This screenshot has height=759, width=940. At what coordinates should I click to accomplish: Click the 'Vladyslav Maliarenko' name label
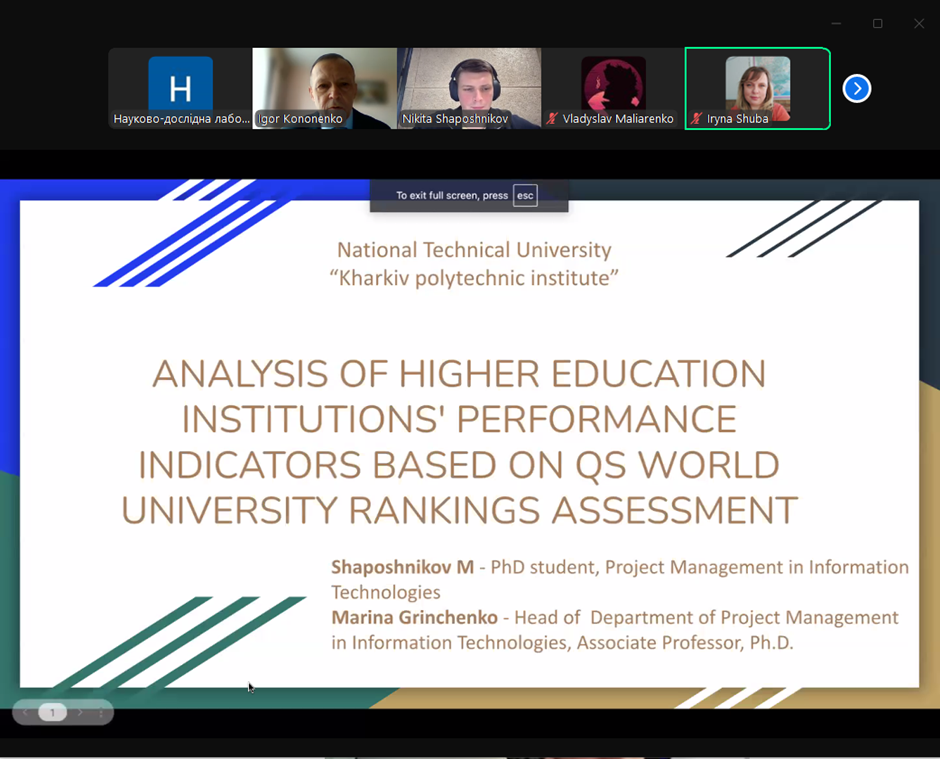(618, 119)
